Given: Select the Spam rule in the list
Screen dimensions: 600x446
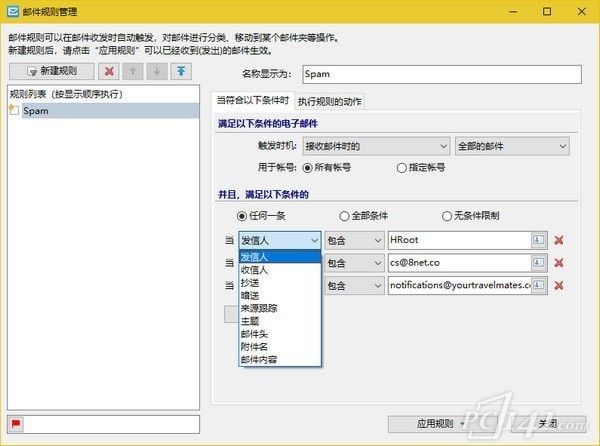Looking at the screenshot, I should point(110,111).
